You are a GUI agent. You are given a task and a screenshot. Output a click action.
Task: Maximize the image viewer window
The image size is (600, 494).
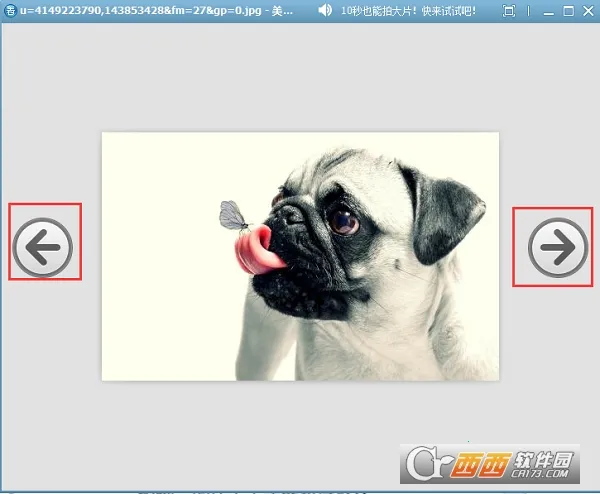pyautogui.click(x=568, y=11)
